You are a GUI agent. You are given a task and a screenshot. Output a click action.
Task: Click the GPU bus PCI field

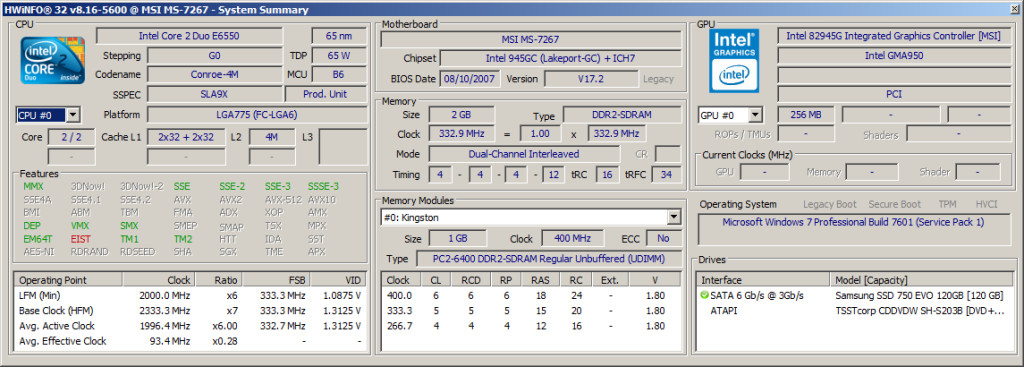coord(894,94)
